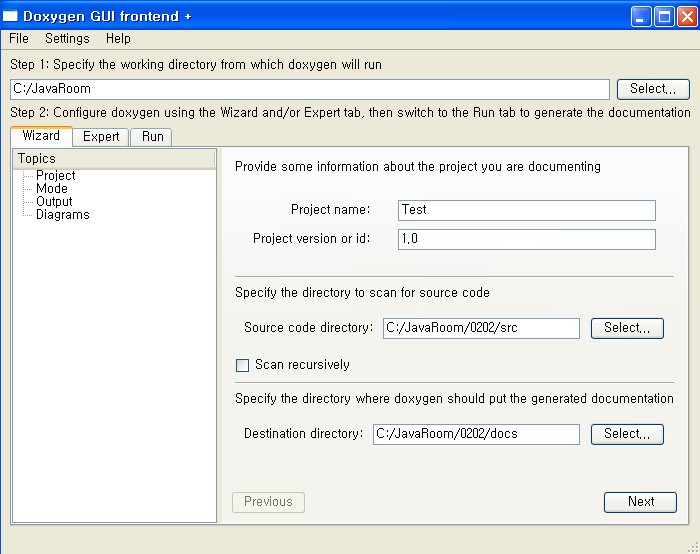700x554 pixels.
Task: Click Select for source code directory
Action: coord(627,328)
